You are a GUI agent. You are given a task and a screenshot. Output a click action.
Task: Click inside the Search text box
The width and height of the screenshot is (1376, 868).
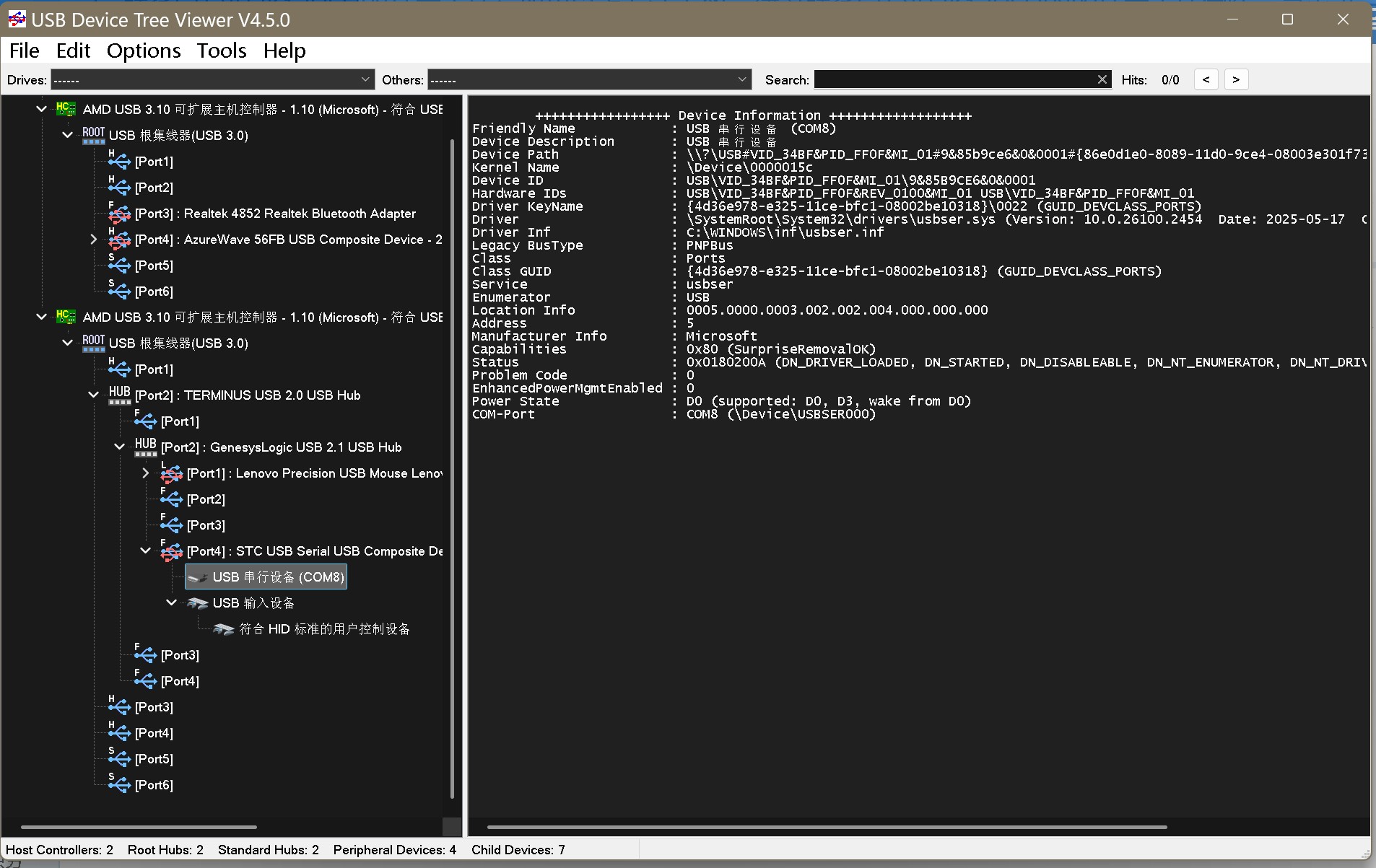click(954, 79)
